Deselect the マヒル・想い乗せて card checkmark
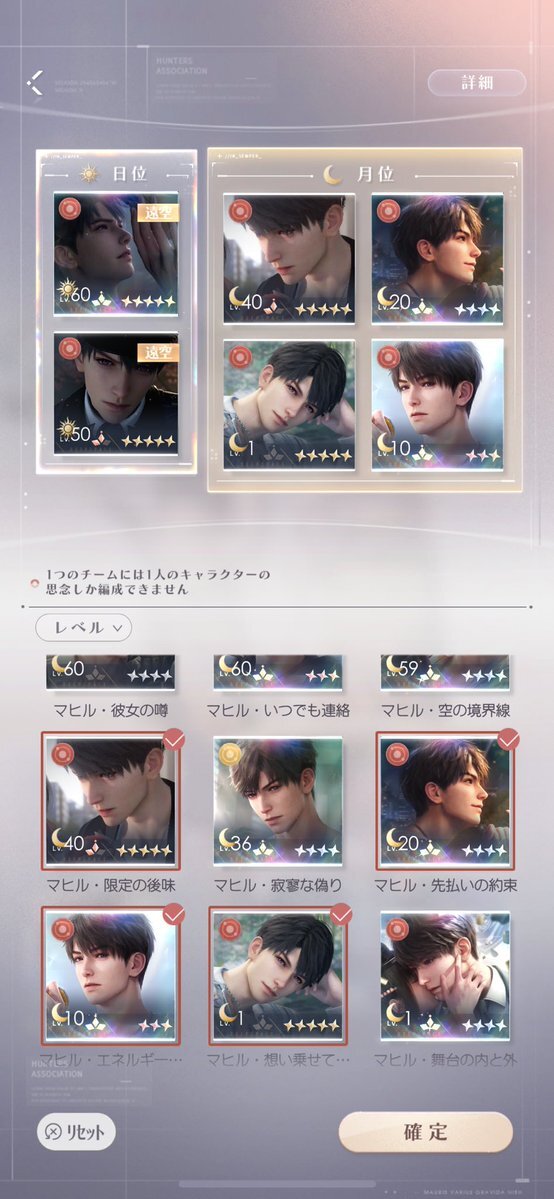554x1199 pixels. (341, 914)
